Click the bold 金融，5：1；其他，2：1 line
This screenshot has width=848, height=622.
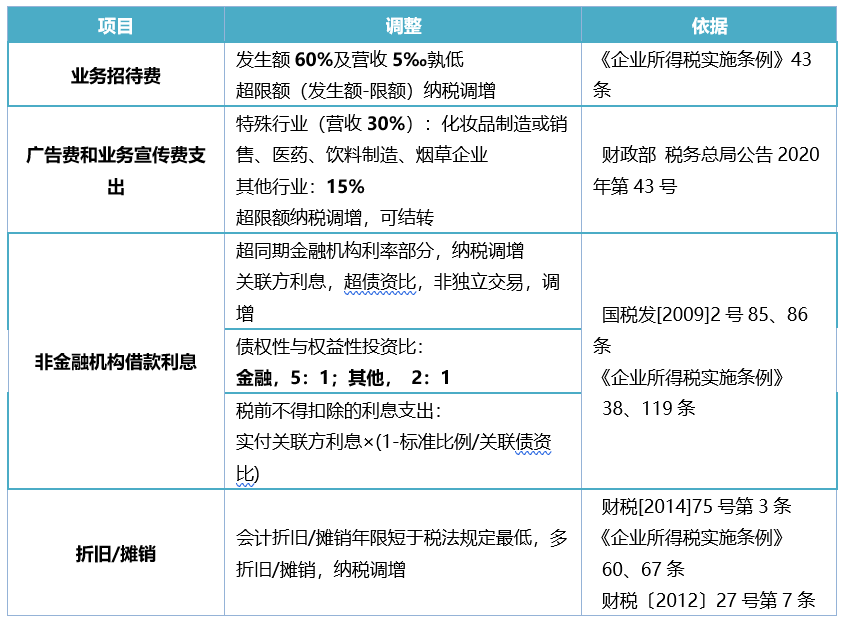[x=343, y=377]
